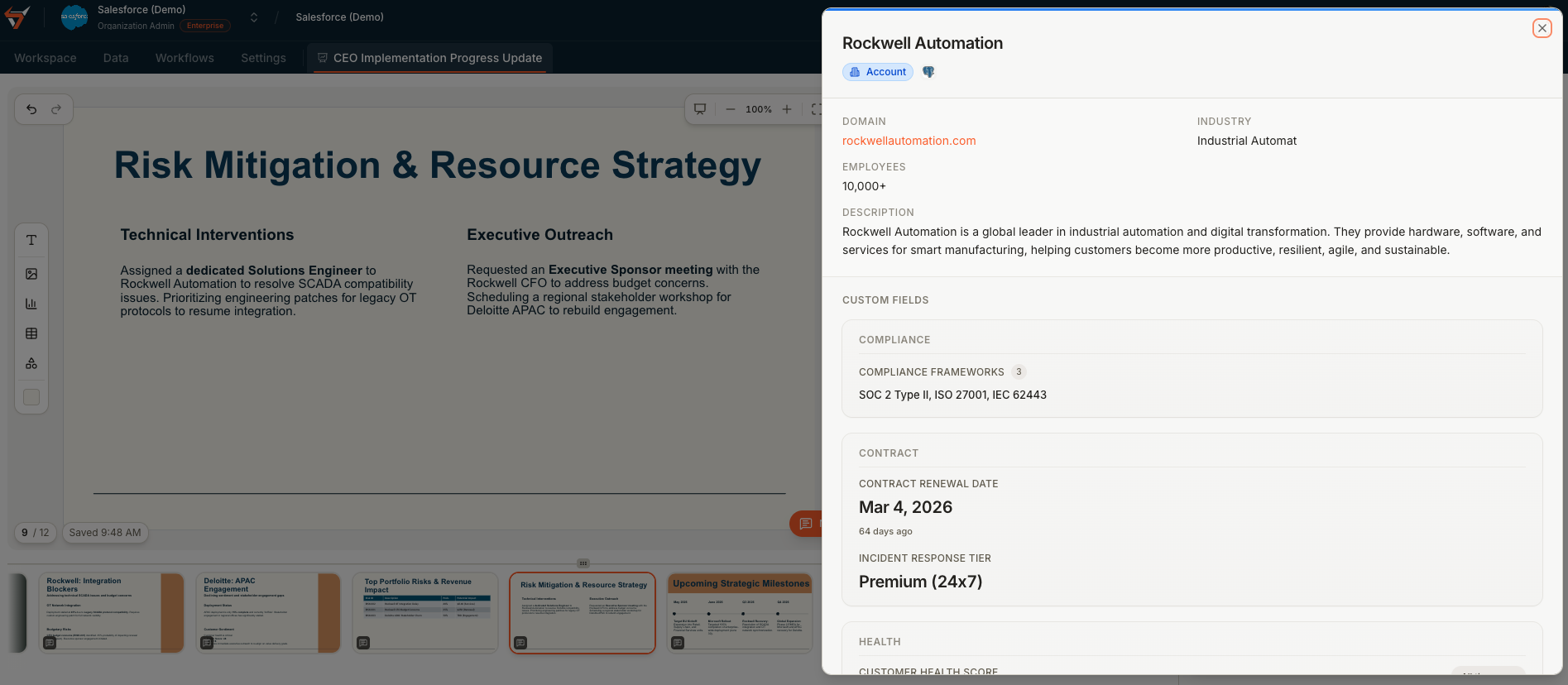Click the compliance frameworks count badge 3

1019,372
